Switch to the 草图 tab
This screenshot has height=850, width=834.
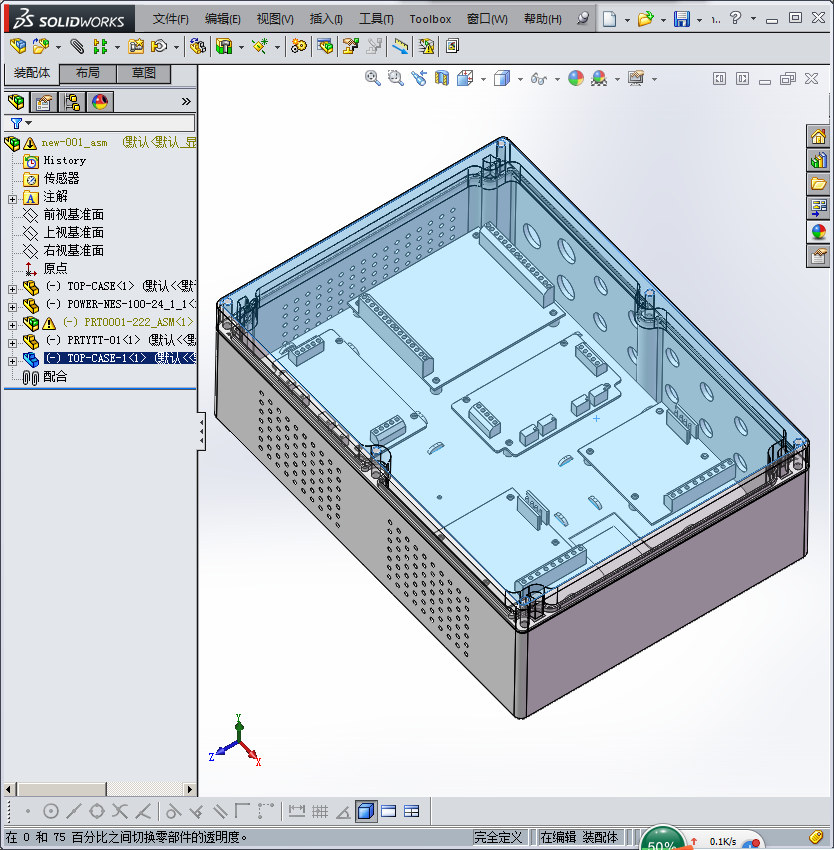pyautogui.click(x=144, y=73)
